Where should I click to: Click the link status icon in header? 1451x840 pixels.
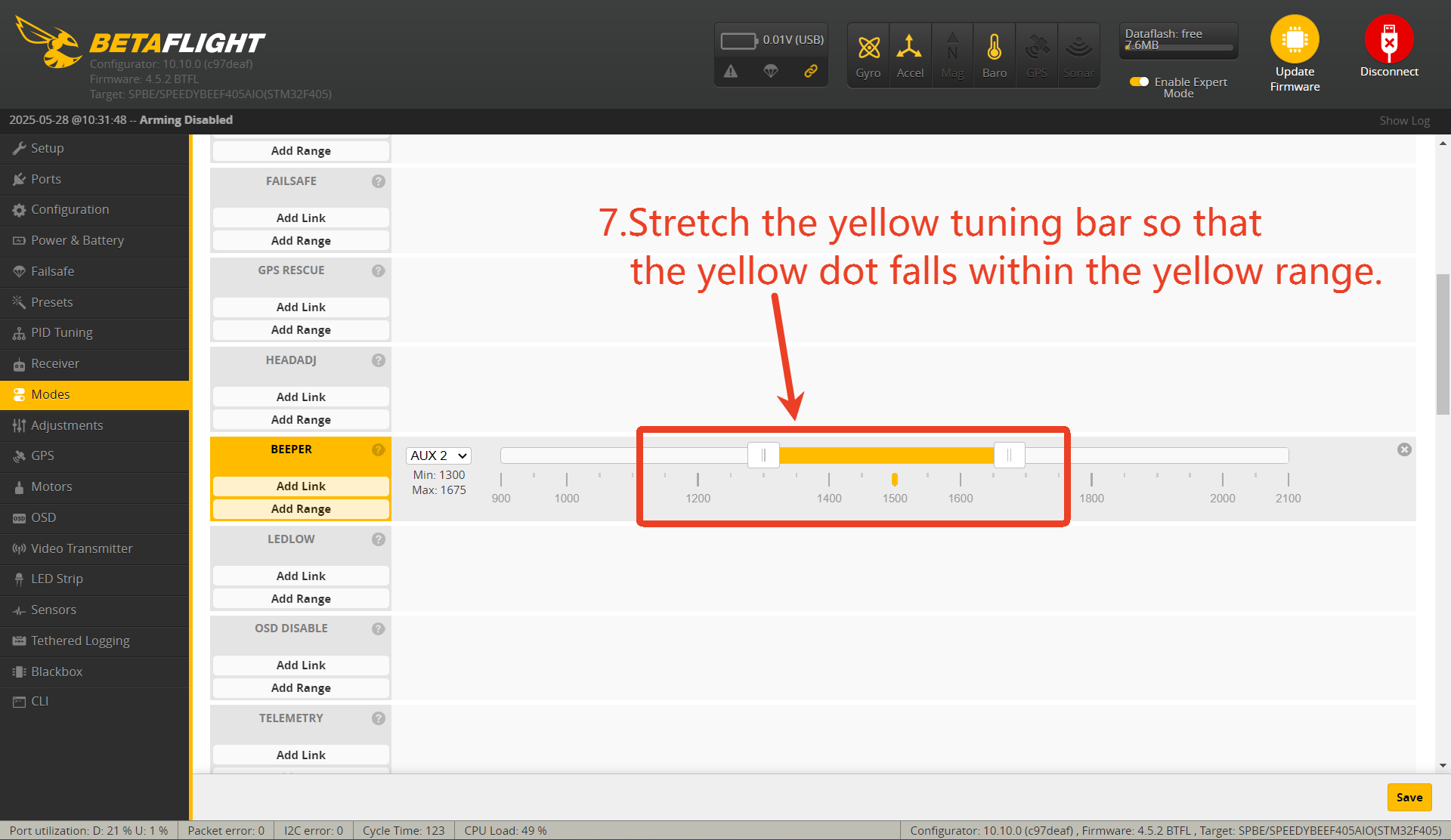point(811,71)
